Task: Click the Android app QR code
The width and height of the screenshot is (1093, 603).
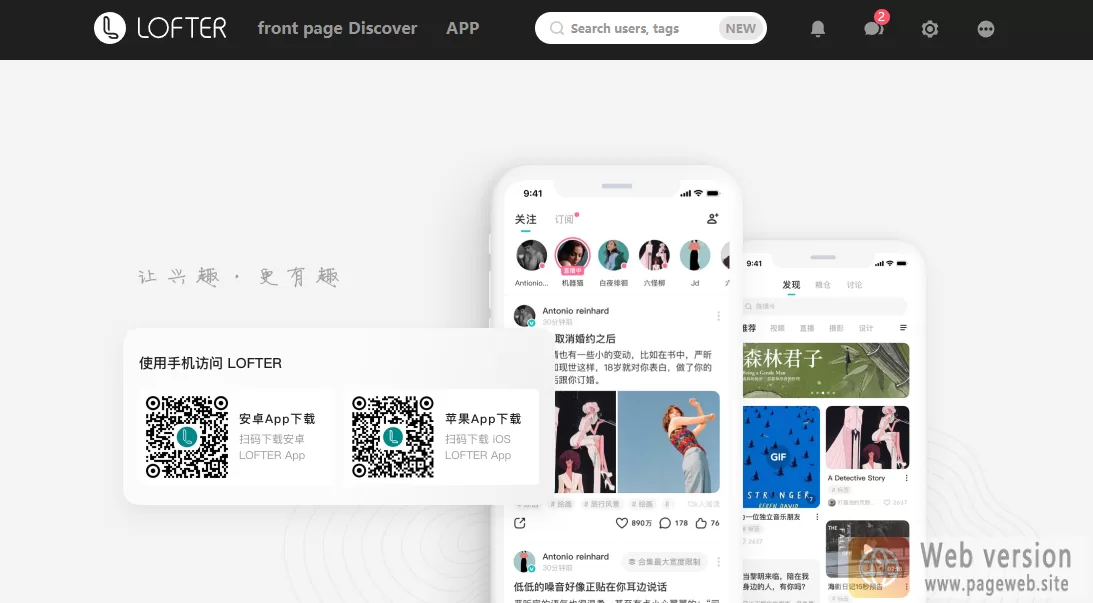Action: [187, 437]
